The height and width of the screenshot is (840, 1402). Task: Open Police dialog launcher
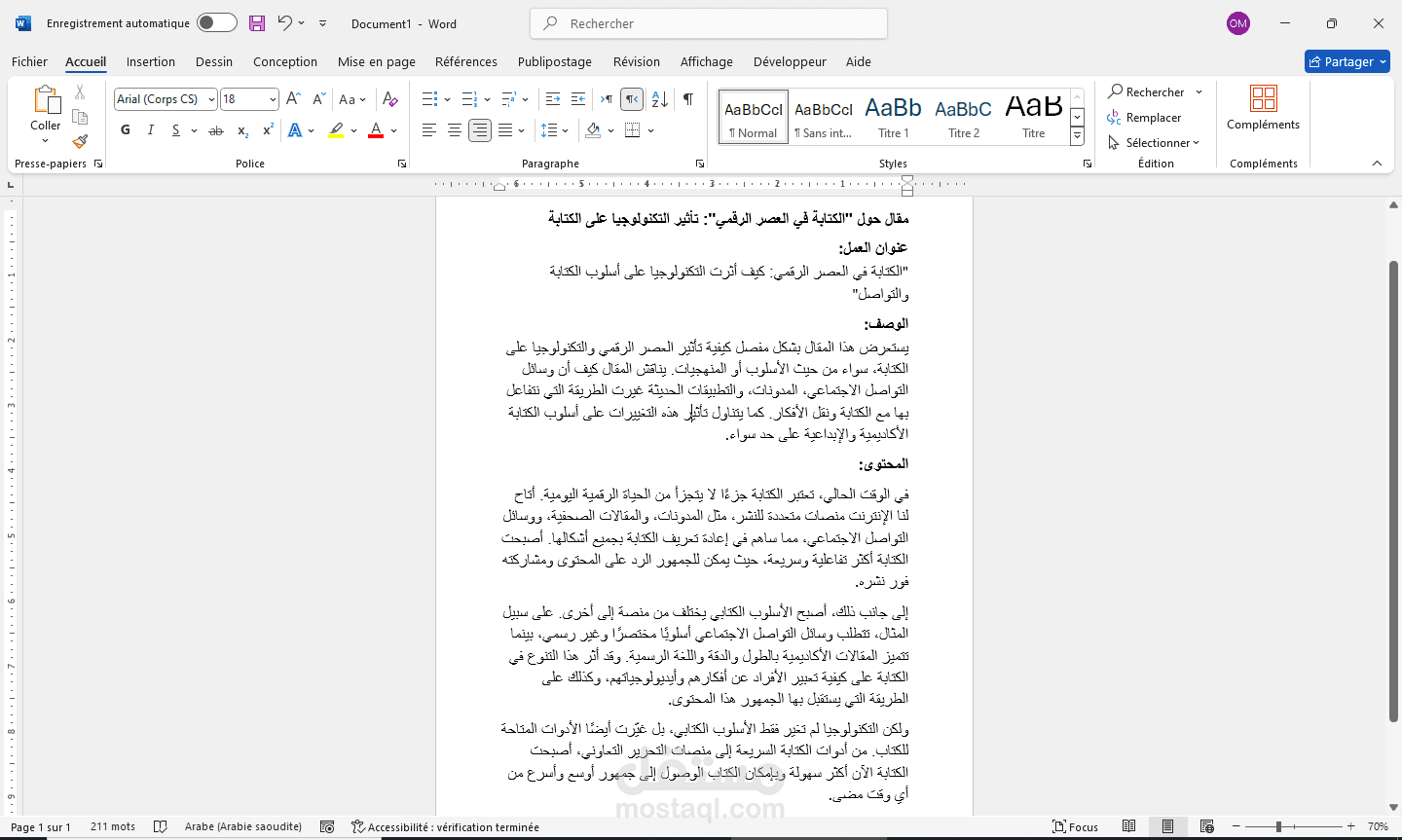[x=402, y=164]
